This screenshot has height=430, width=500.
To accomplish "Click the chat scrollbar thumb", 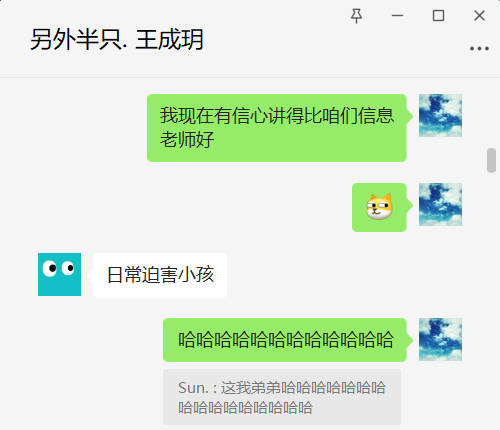I will [x=491, y=160].
